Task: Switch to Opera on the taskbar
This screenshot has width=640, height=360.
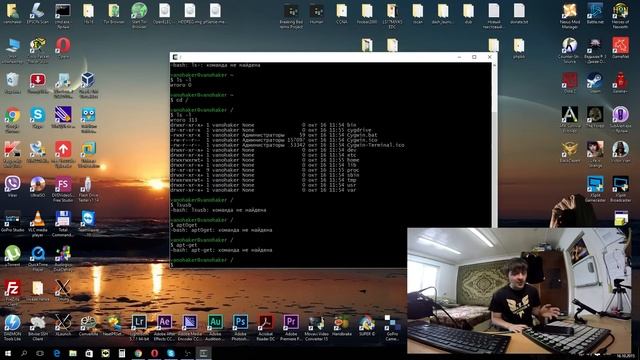Action: (x=155, y=353)
